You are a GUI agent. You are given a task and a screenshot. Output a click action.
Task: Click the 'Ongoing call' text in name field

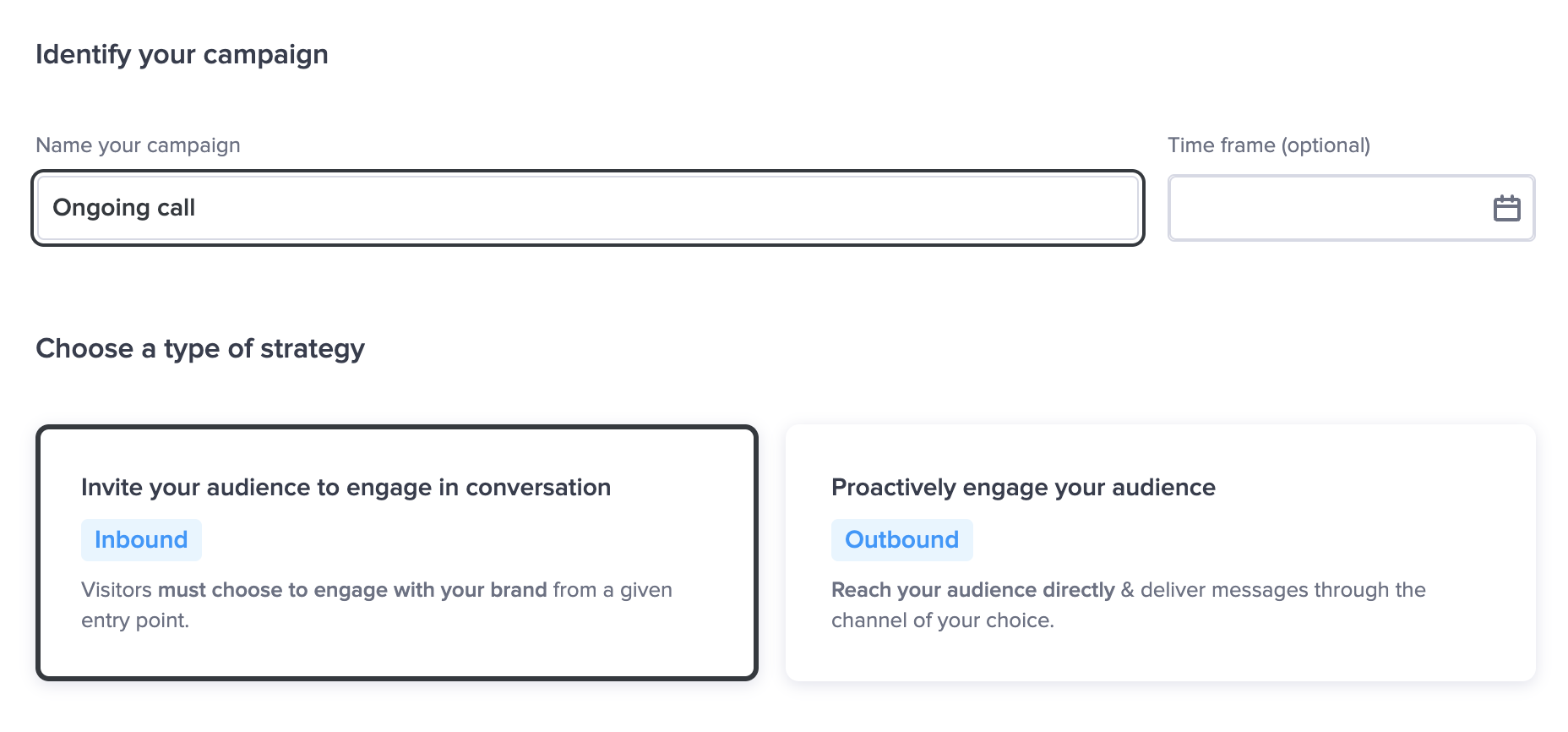pyautogui.click(x=124, y=208)
